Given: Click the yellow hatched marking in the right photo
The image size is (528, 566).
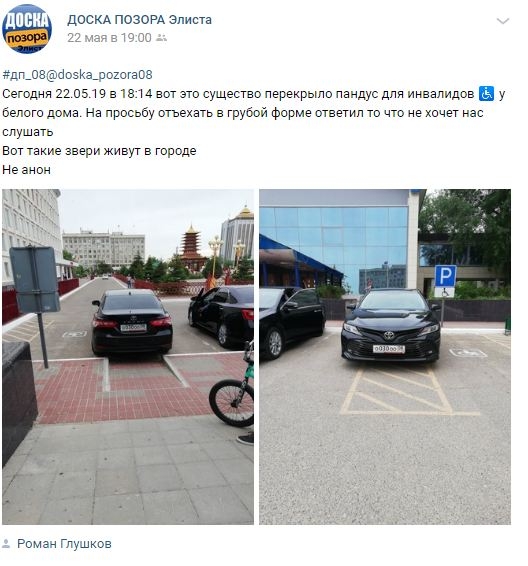Looking at the screenshot, I should click(396, 392).
